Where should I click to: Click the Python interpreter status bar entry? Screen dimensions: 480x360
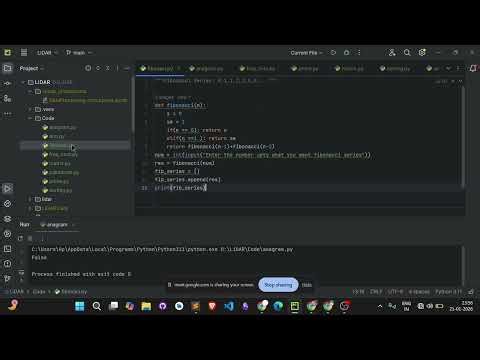click(x=448, y=292)
